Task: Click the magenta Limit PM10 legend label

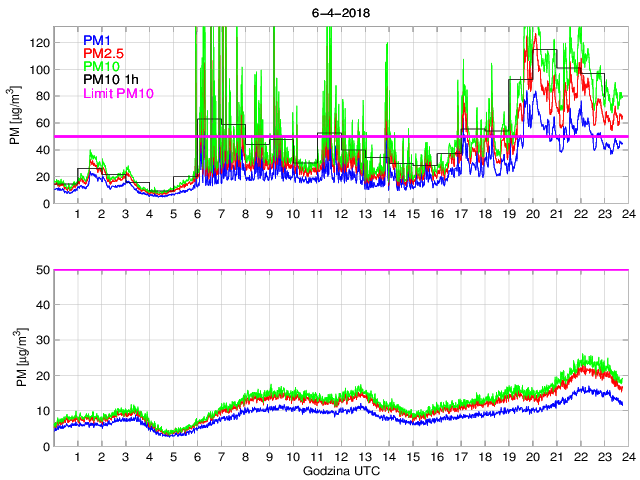Action: coord(115,93)
